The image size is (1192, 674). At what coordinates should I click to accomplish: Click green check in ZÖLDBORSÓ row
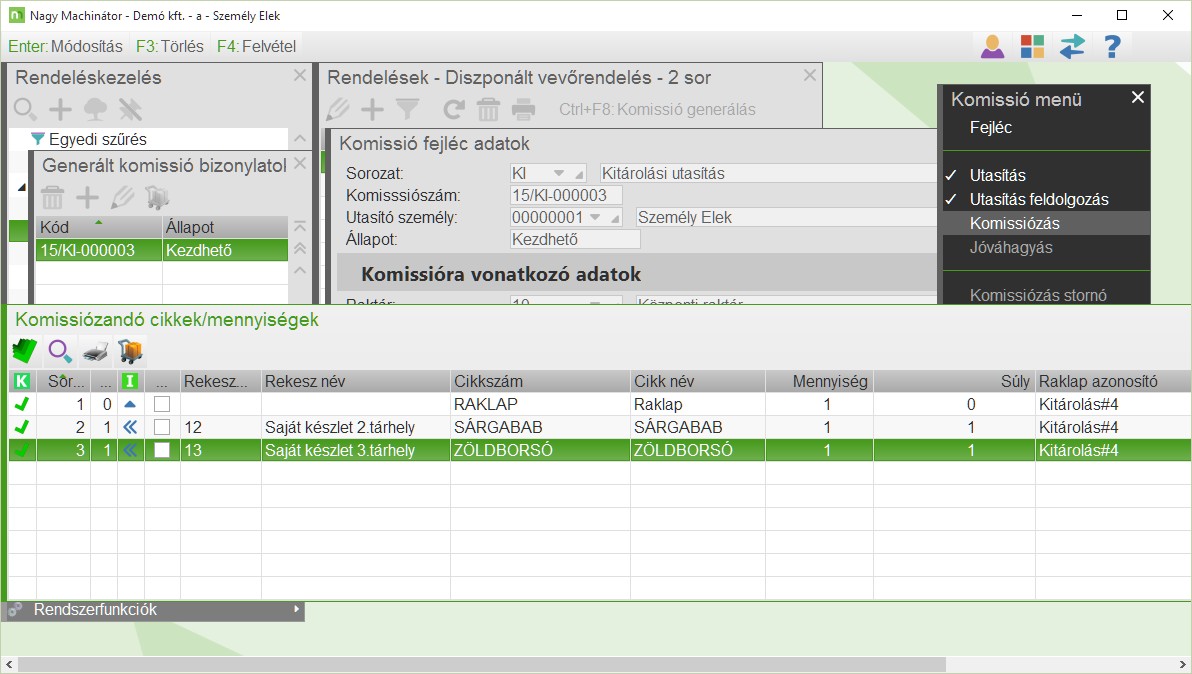pos(22,450)
